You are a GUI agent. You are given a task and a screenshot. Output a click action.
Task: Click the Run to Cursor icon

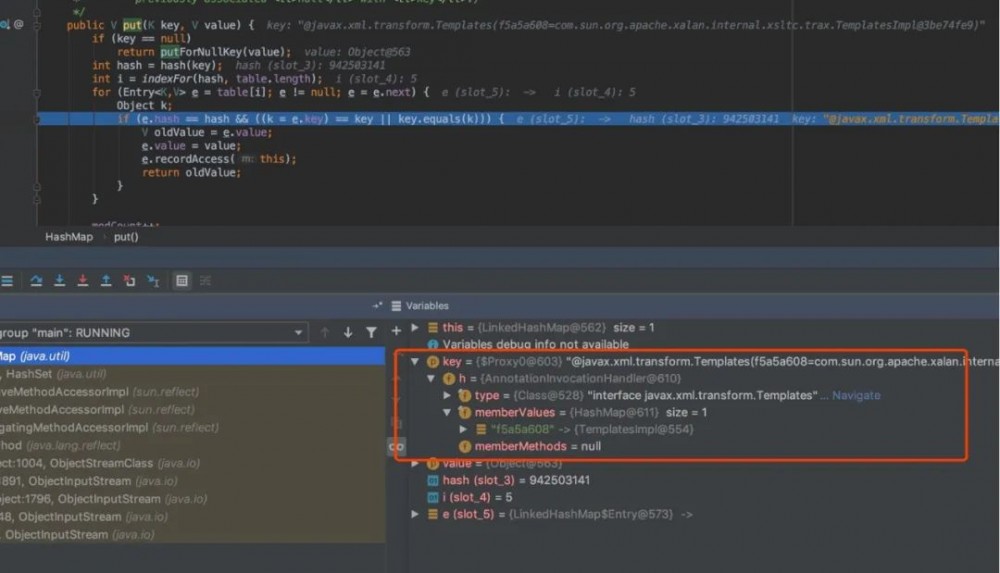pyautogui.click(x=153, y=281)
